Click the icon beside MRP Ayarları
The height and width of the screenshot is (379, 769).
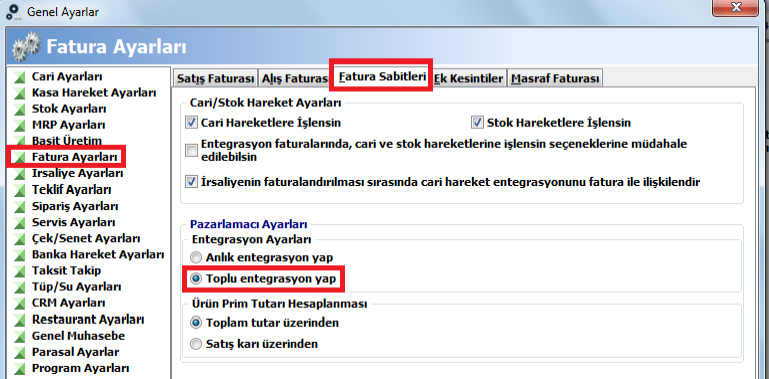point(19,126)
